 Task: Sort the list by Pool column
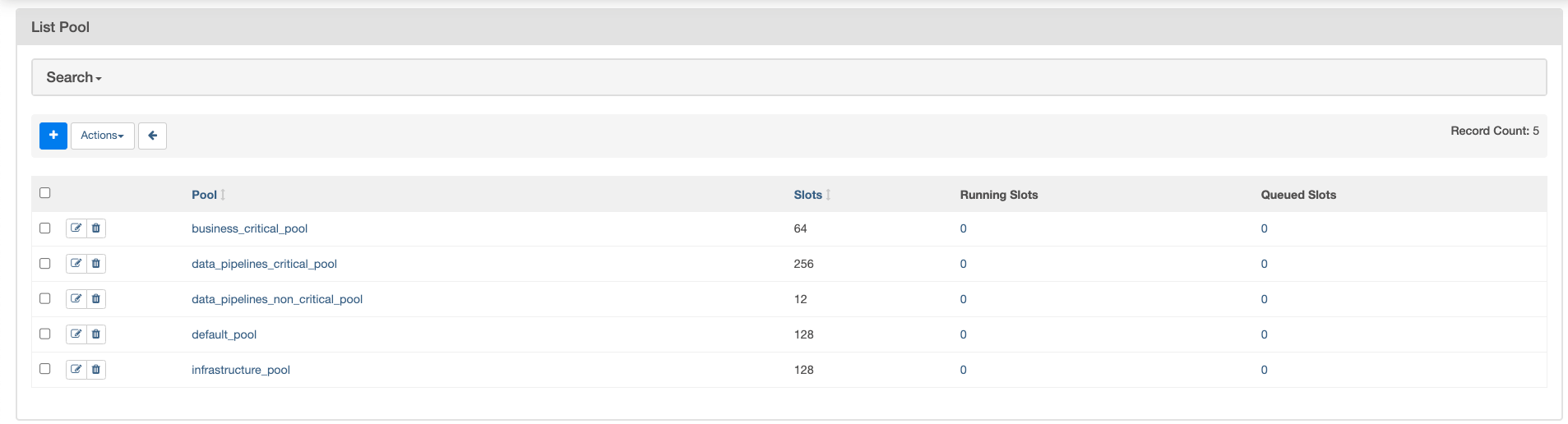pyautogui.click(x=205, y=195)
